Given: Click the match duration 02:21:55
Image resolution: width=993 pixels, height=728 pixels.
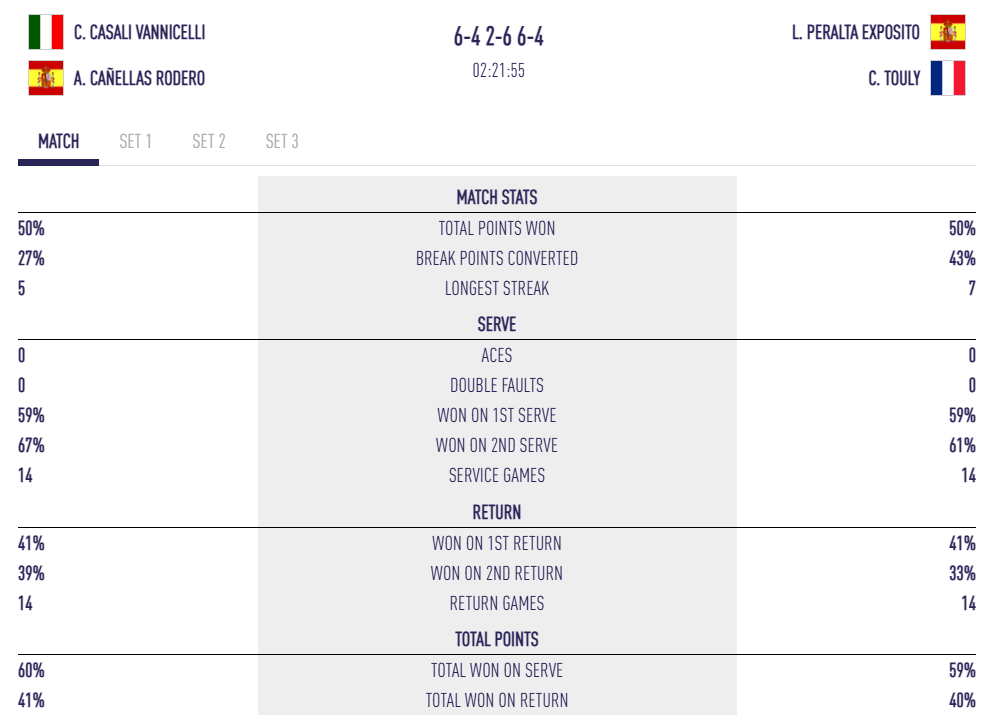Looking at the screenshot, I should [498, 71].
